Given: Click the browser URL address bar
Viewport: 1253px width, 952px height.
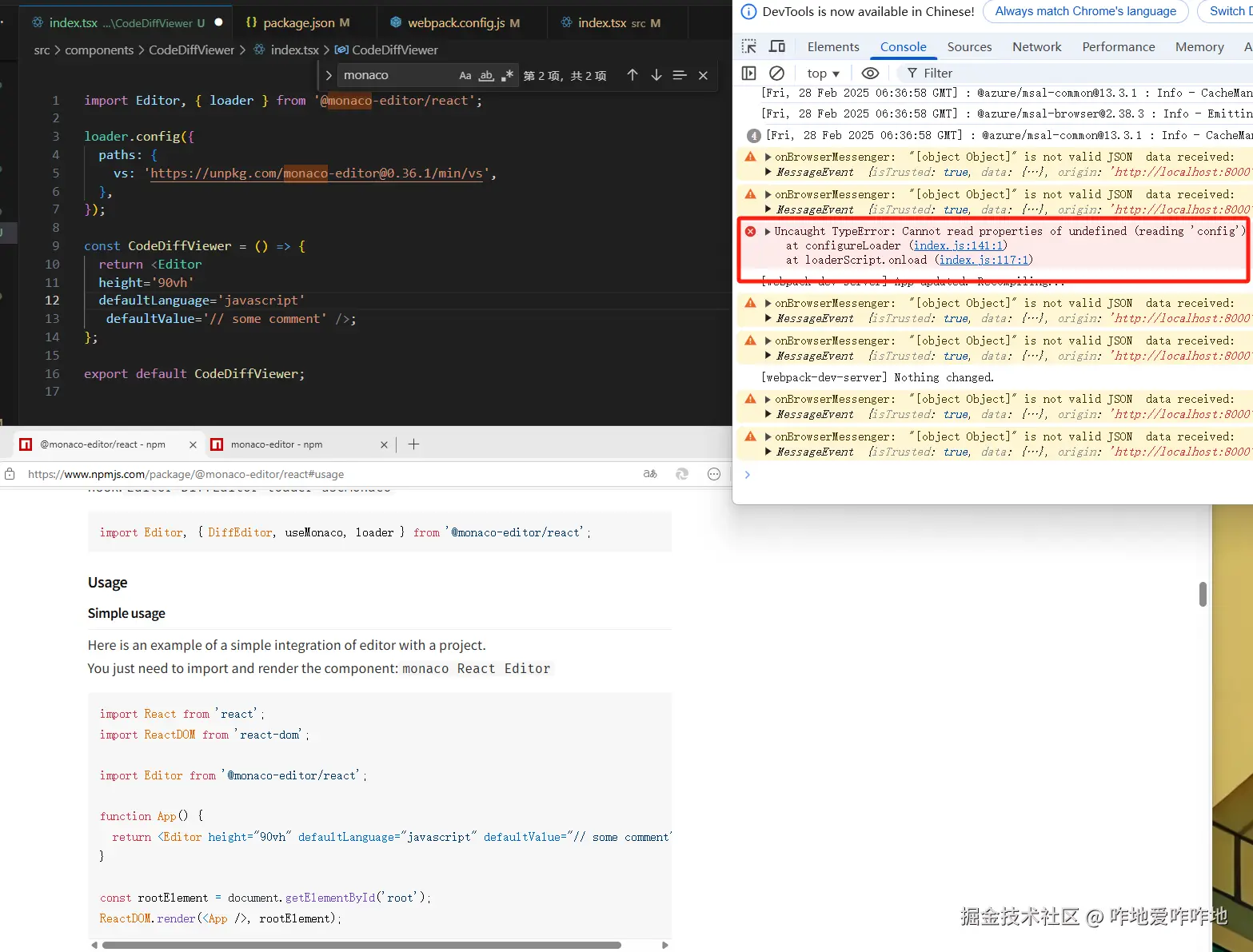Looking at the screenshot, I should 320,474.
